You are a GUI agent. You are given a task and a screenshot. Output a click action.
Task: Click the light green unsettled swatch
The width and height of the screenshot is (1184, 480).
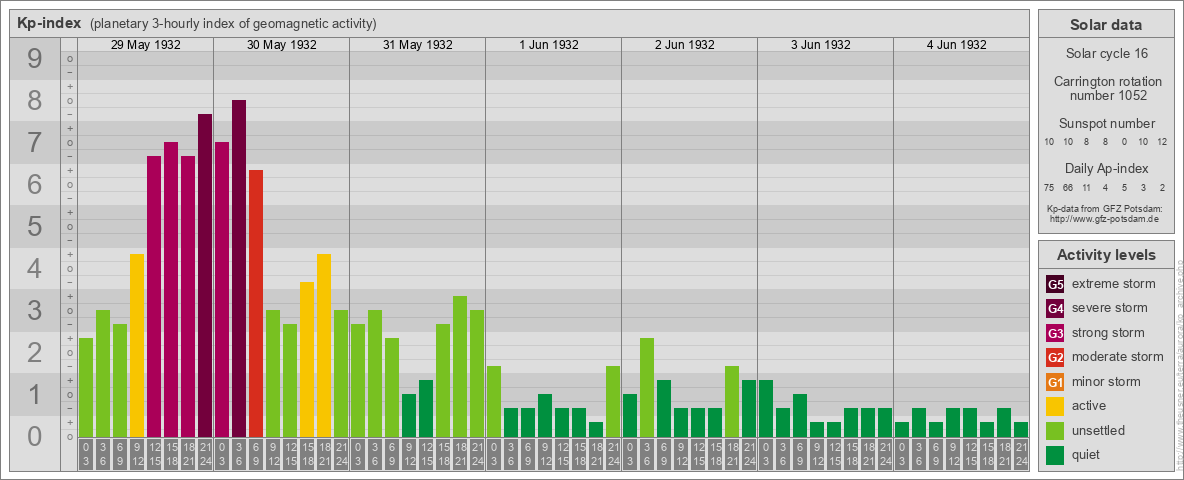click(x=1055, y=431)
